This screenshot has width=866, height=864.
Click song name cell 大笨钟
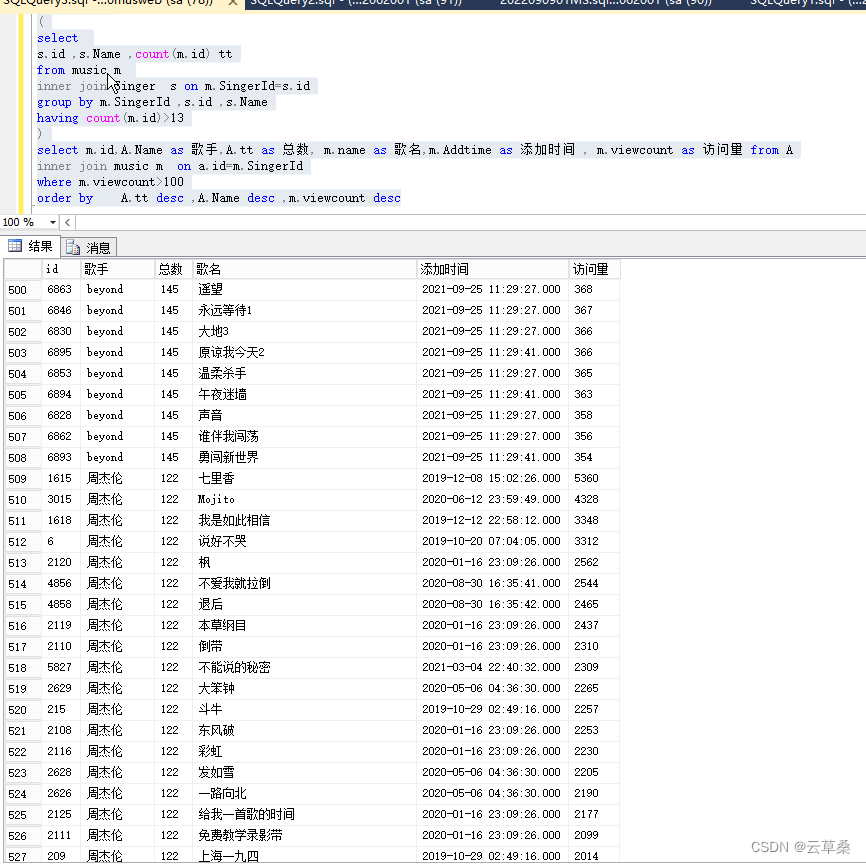tap(305, 688)
